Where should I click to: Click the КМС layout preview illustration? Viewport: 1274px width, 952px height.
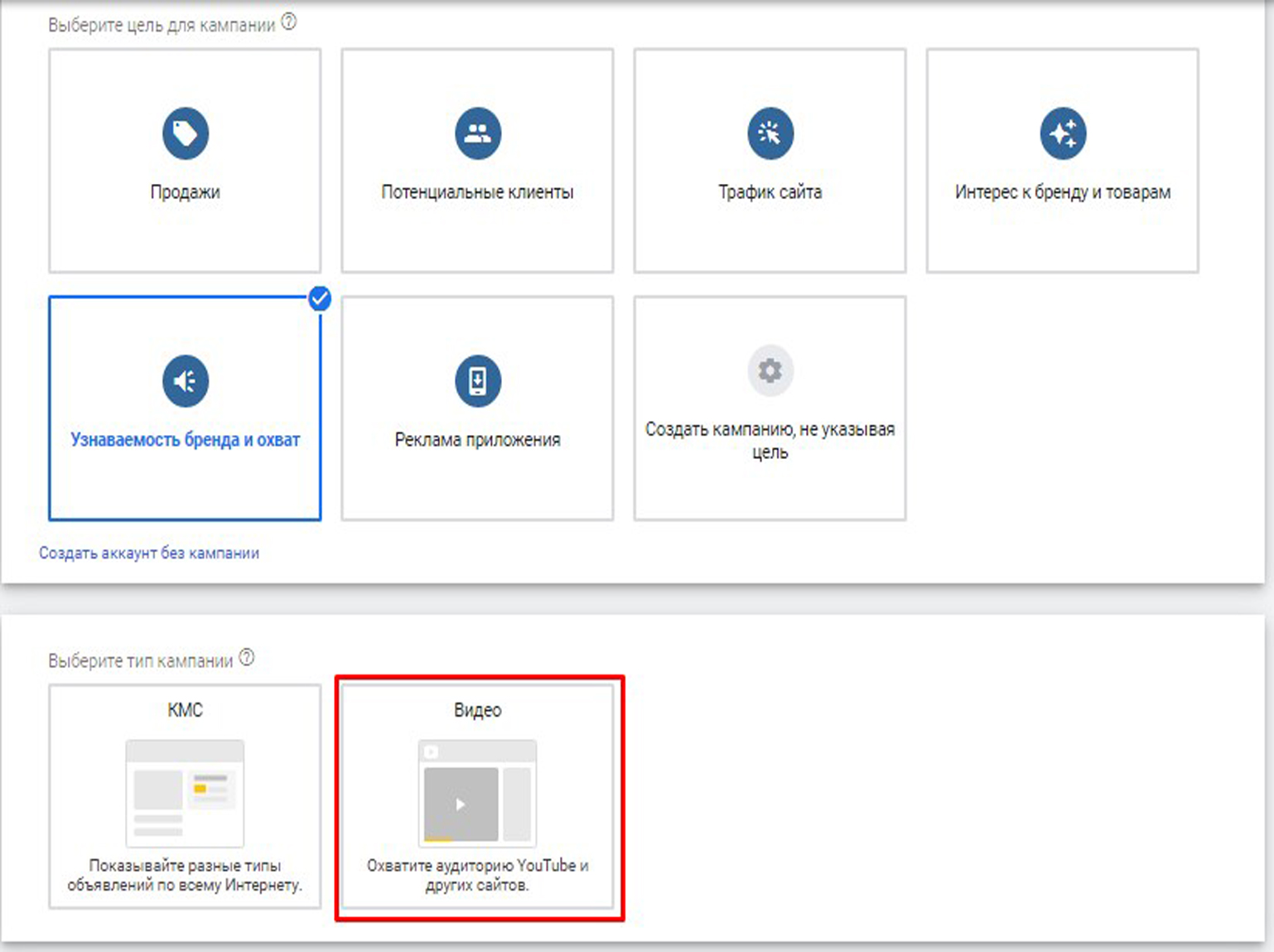point(185,792)
